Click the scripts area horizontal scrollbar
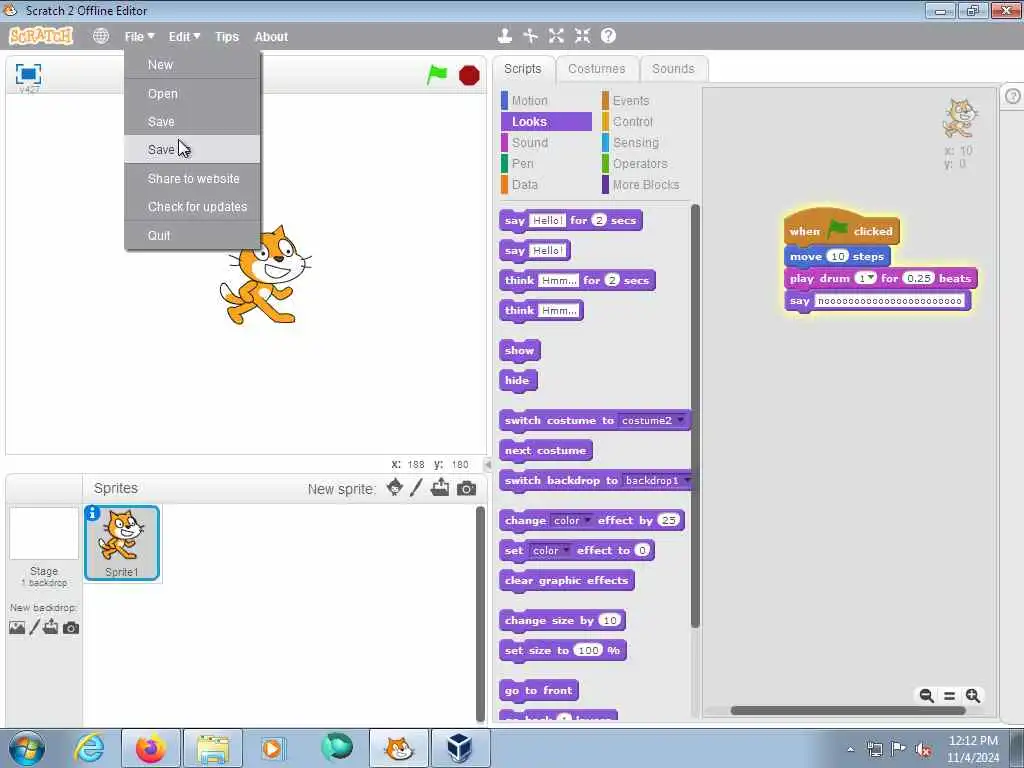Image resolution: width=1024 pixels, height=768 pixels. click(x=848, y=711)
